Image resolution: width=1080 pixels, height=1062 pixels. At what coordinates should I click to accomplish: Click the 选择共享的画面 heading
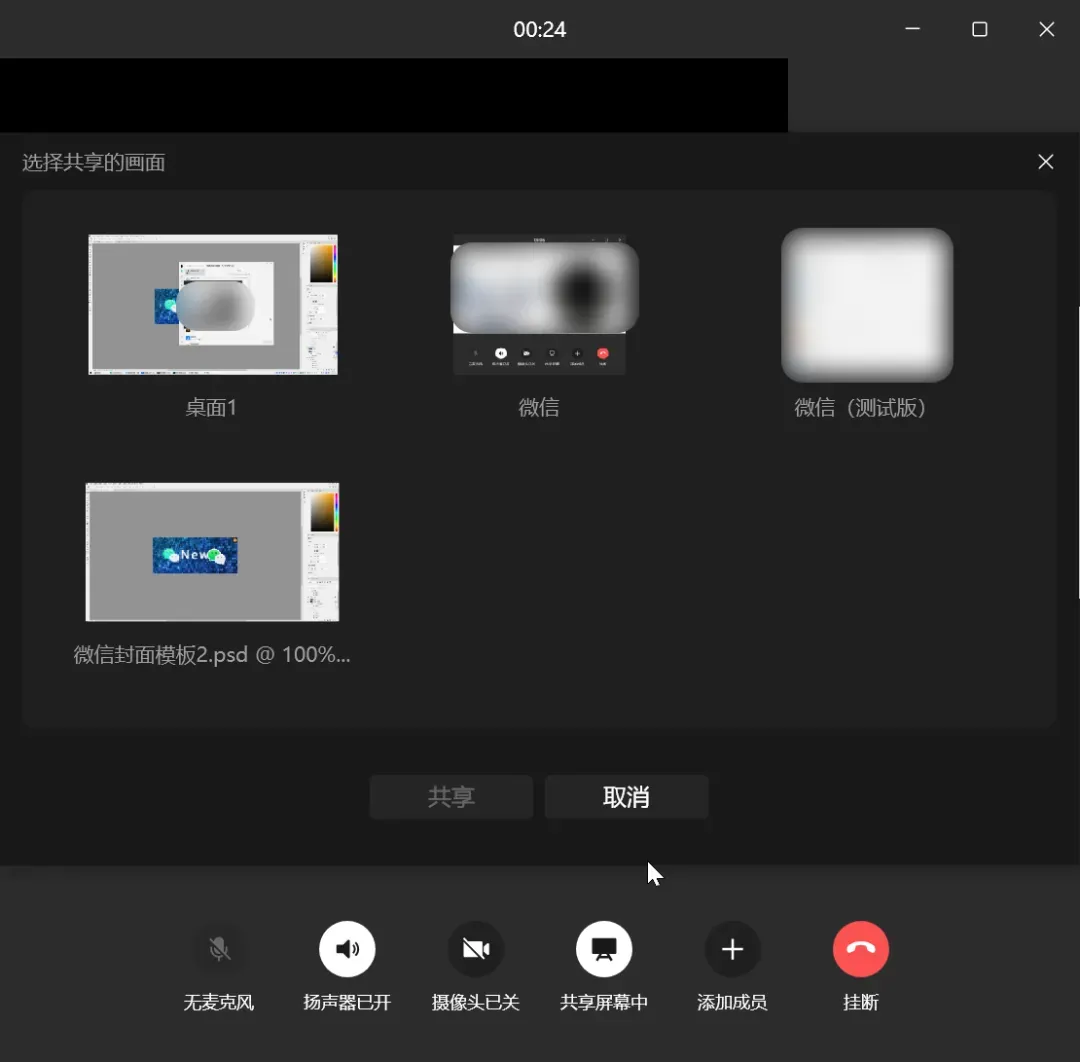94,163
